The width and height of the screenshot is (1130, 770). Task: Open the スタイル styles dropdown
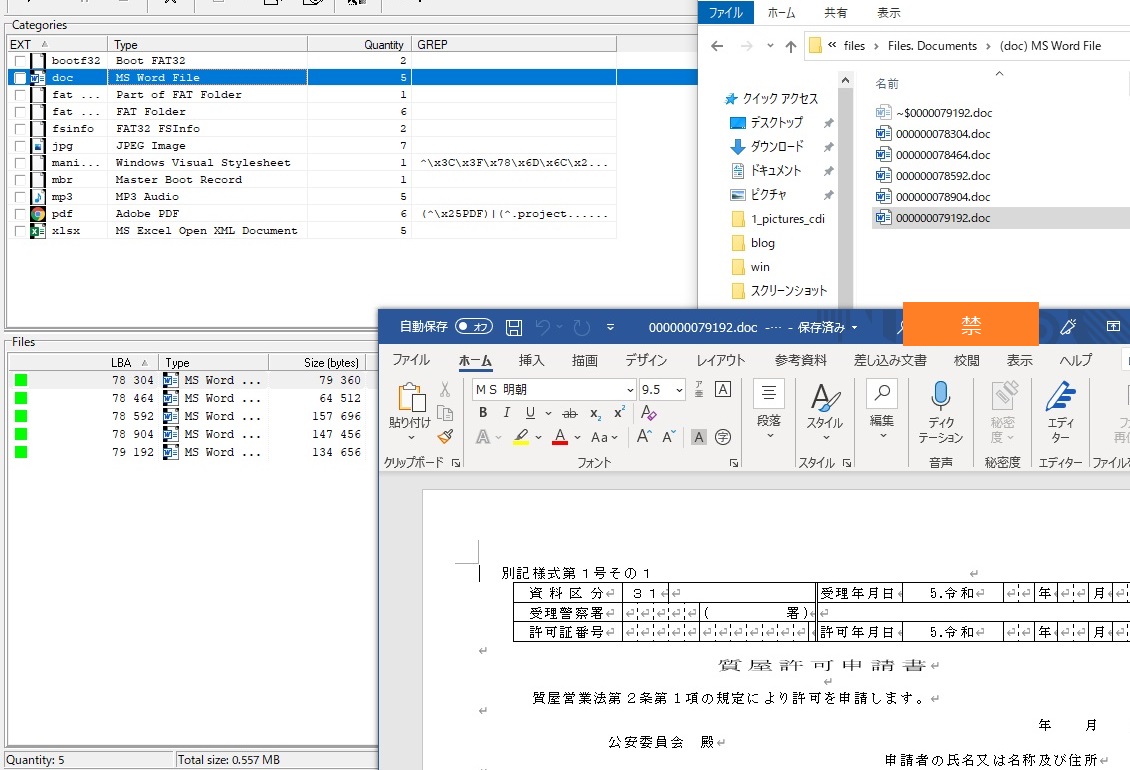tap(824, 410)
